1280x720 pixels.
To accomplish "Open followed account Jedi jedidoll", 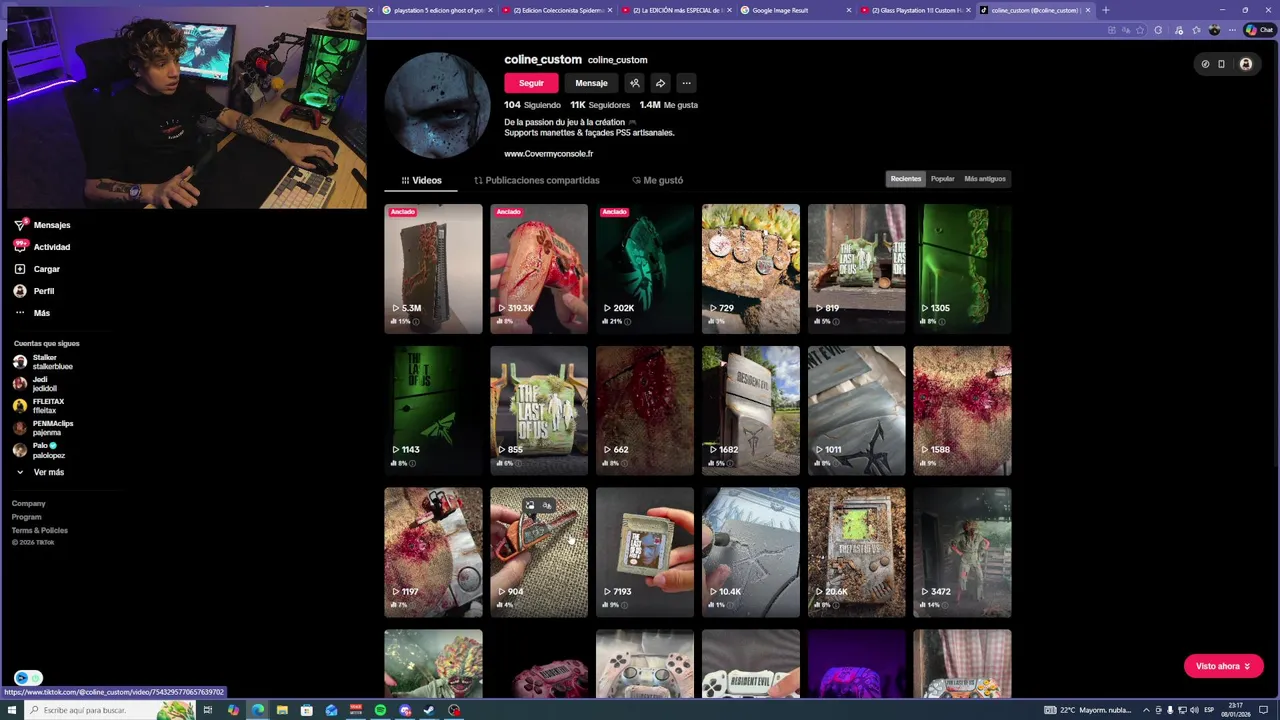I will tap(36, 384).
